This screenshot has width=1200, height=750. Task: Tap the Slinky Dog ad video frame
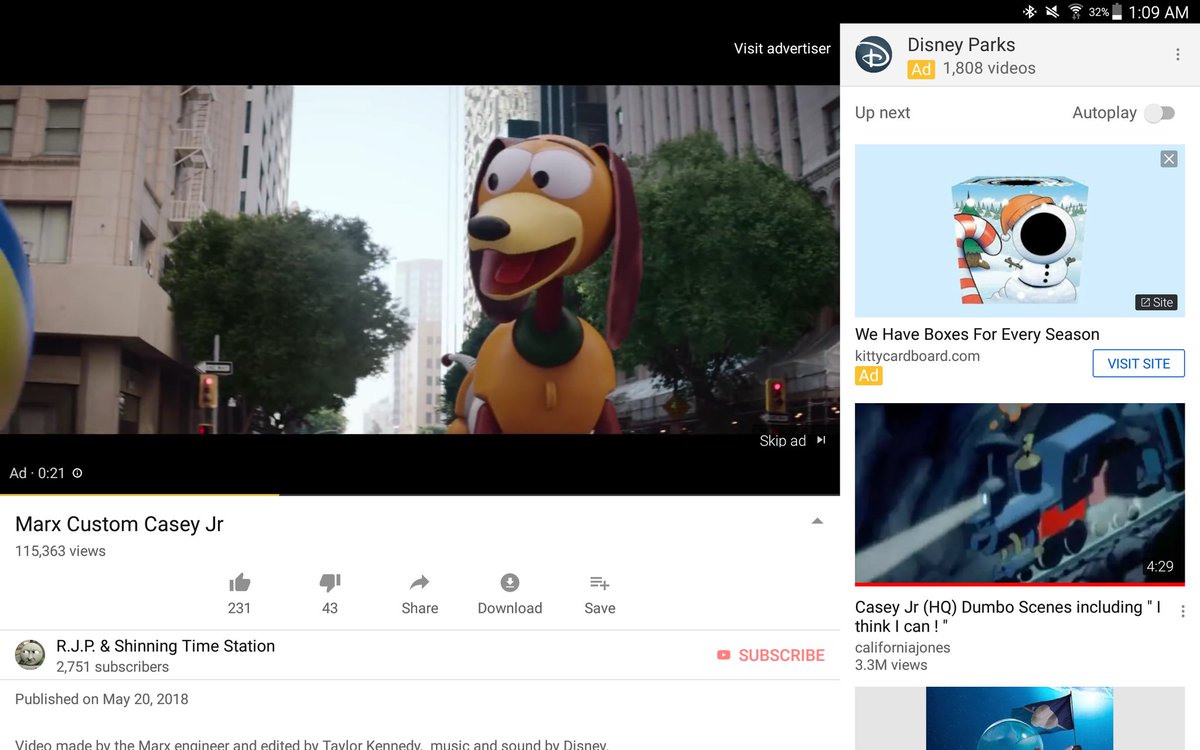click(420, 259)
